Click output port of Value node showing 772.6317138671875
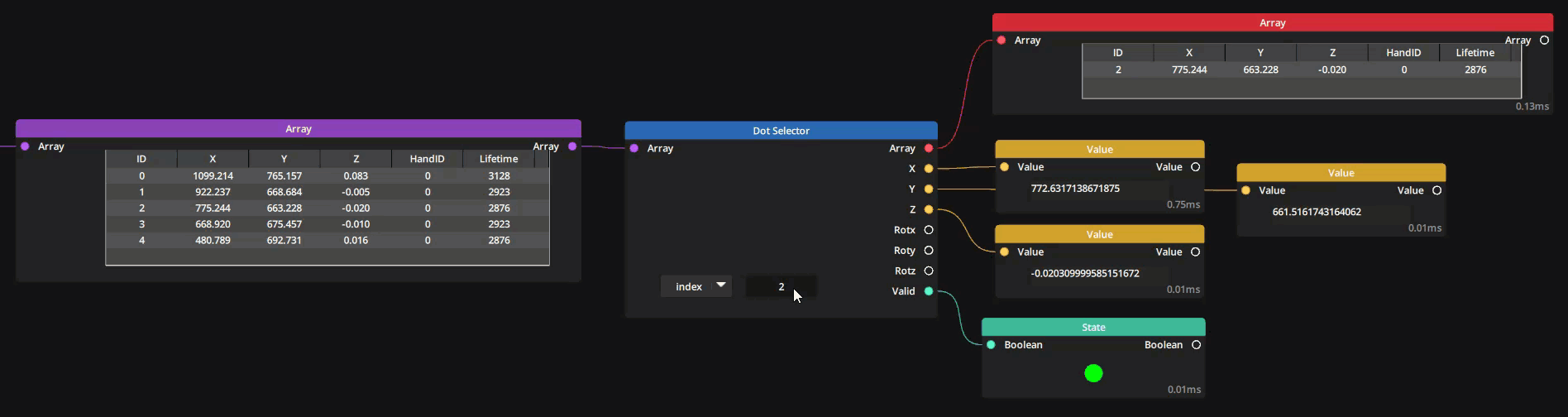The width and height of the screenshot is (1568, 417). (1195, 167)
